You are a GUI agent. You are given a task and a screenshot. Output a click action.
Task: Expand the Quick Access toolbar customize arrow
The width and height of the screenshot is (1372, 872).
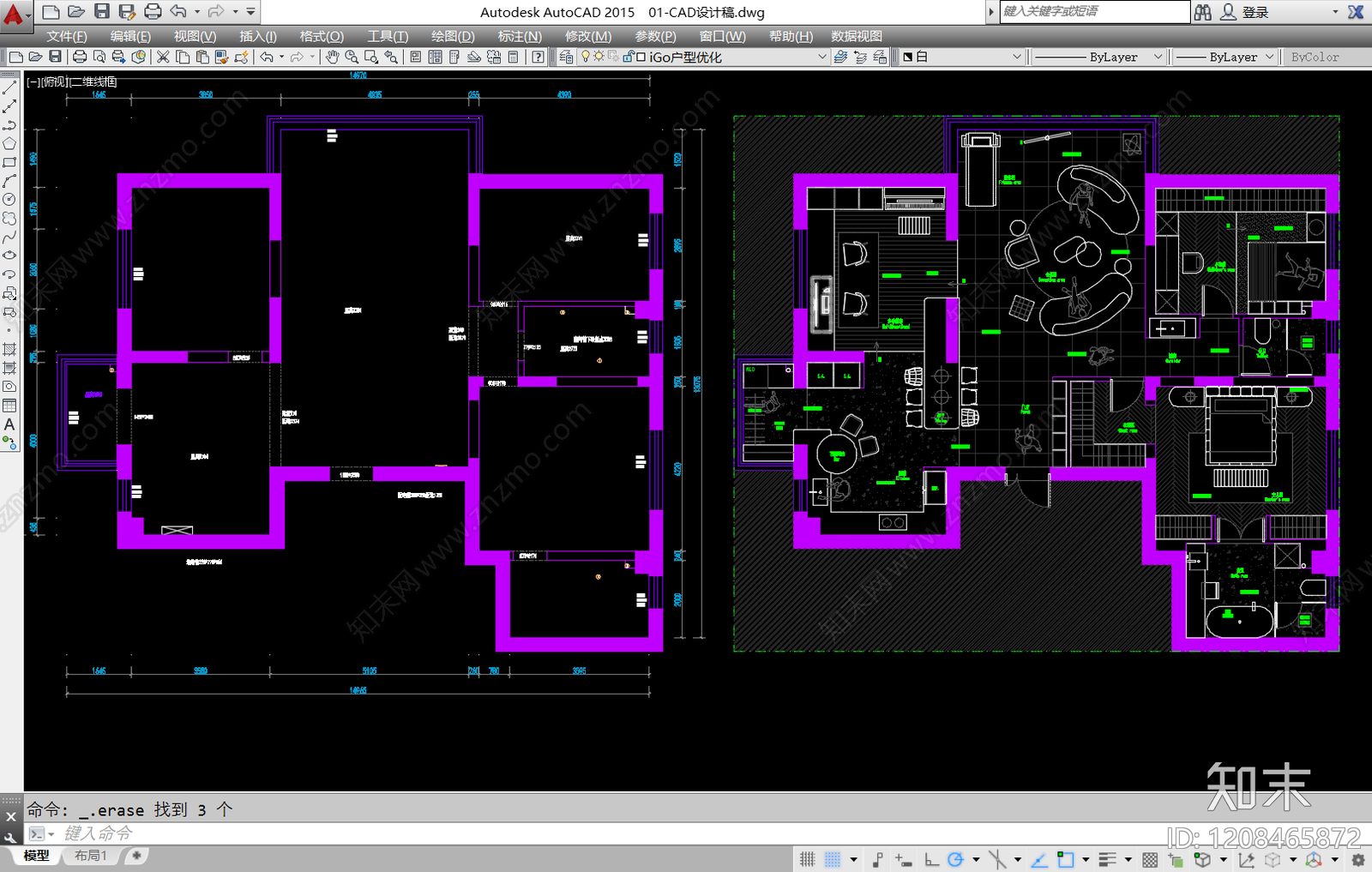tap(250, 11)
